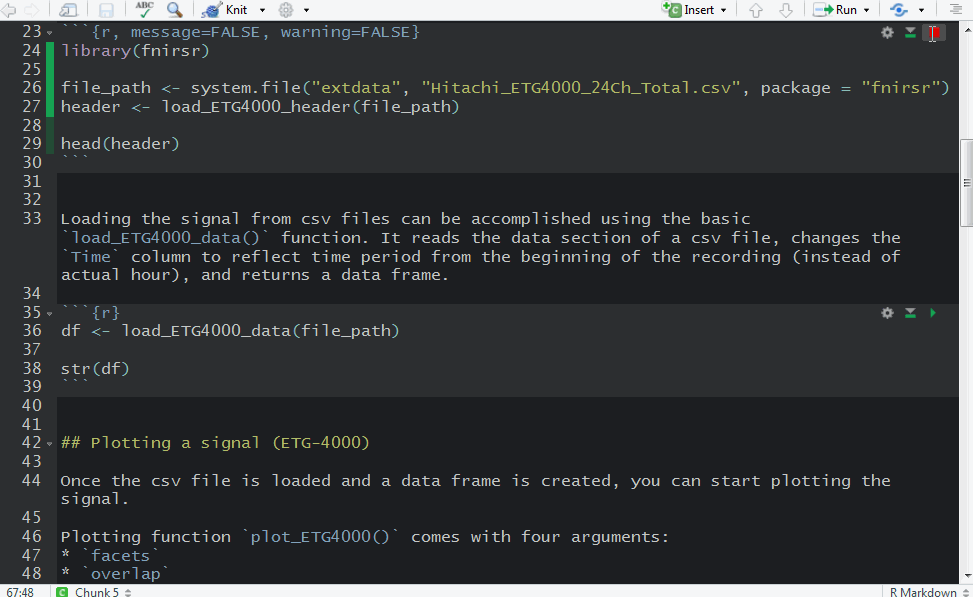This screenshot has width=973, height=597.
Task: Click the file name string Hitachi_ETG4000_24Ch_Total.csv
Action: [582, 88]
